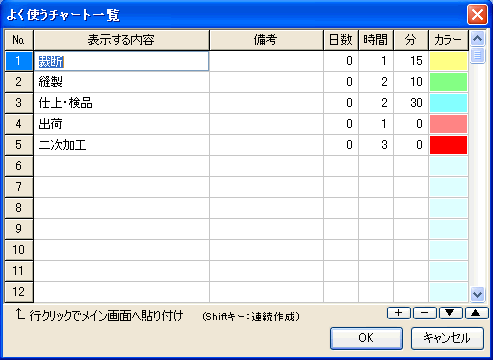
Task: Click row header number 7
Action: pyautogui.click(x=19, y=187)
